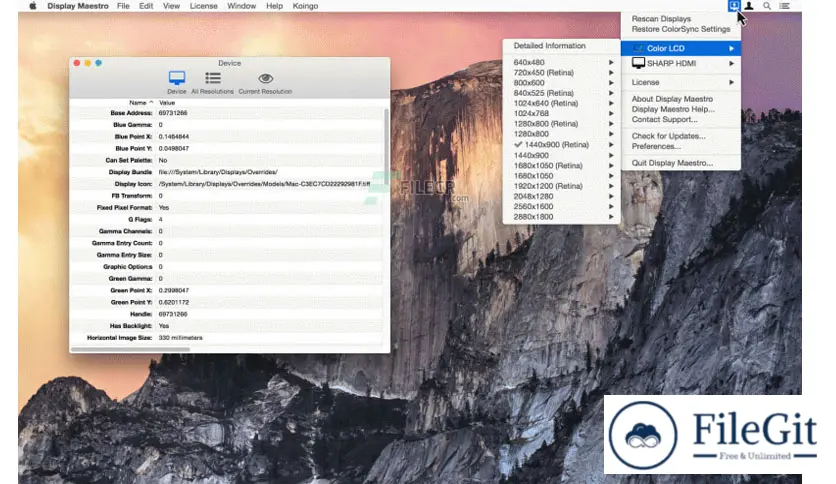This screenshot has width=836, height=484.
Task: Click the Color LCD display icon
Action: point(638,48)
